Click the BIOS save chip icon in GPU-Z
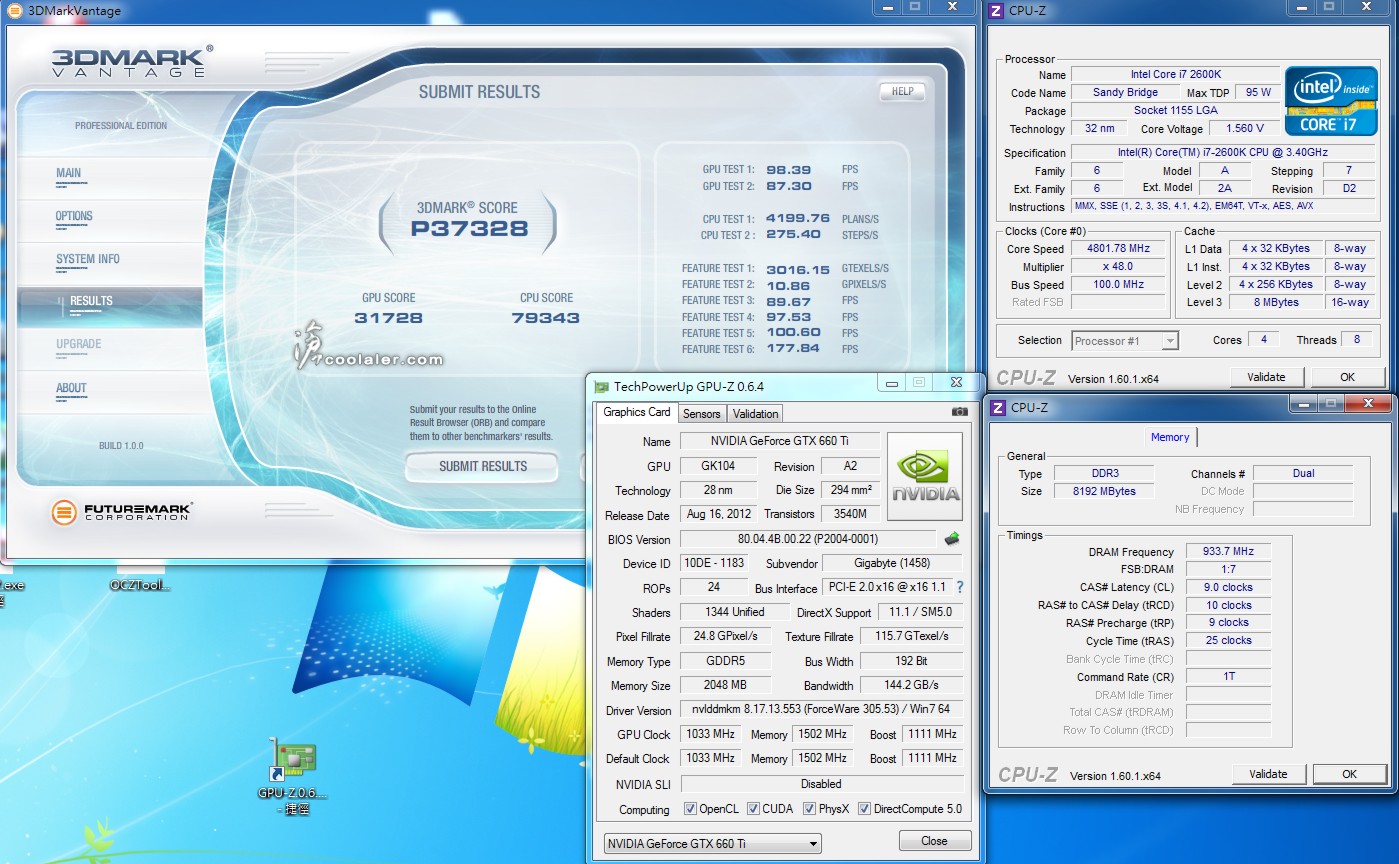Viewport: 1399px width, 864px height. click(x=951, y=539)
